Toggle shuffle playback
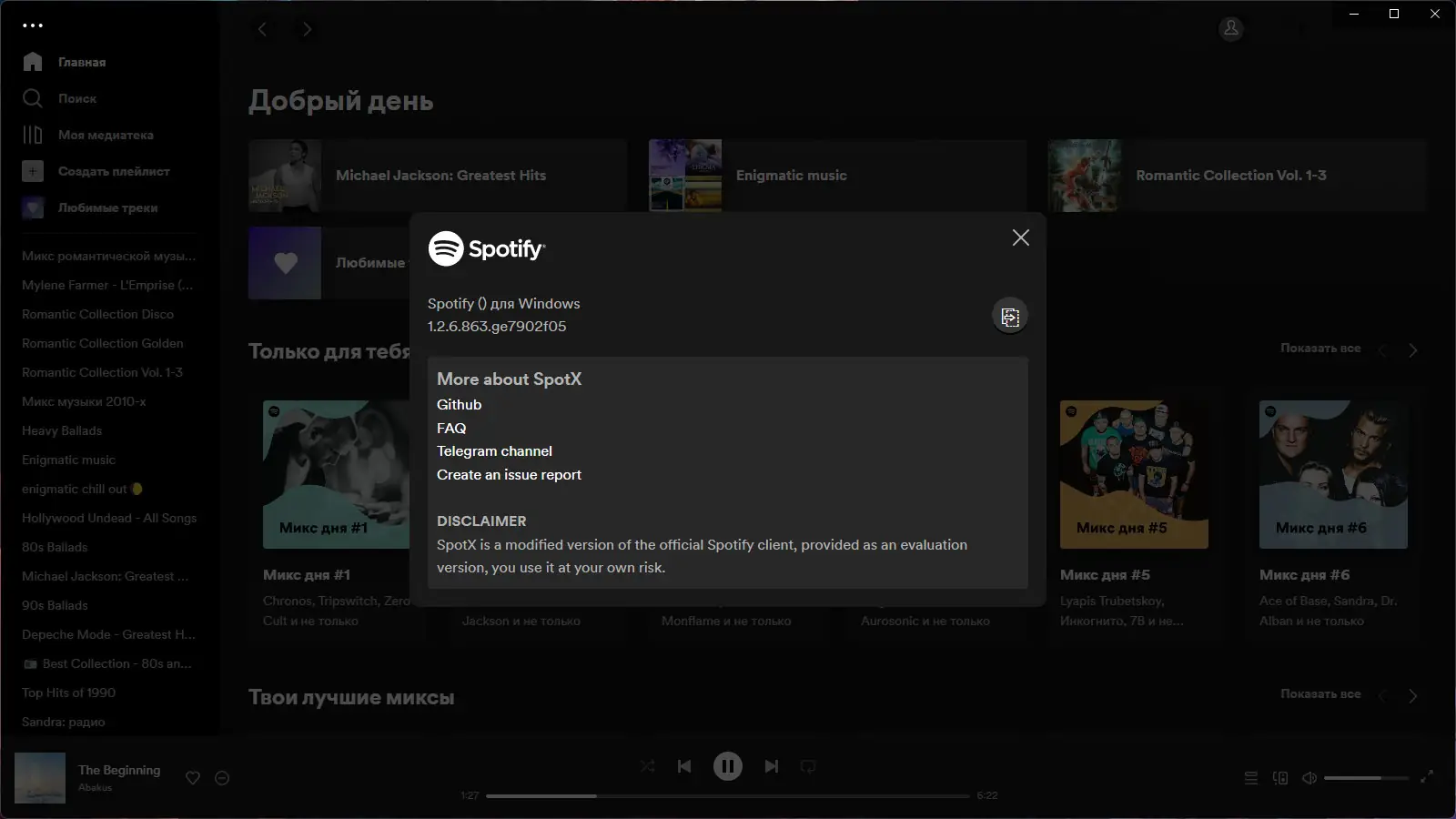 648,766
